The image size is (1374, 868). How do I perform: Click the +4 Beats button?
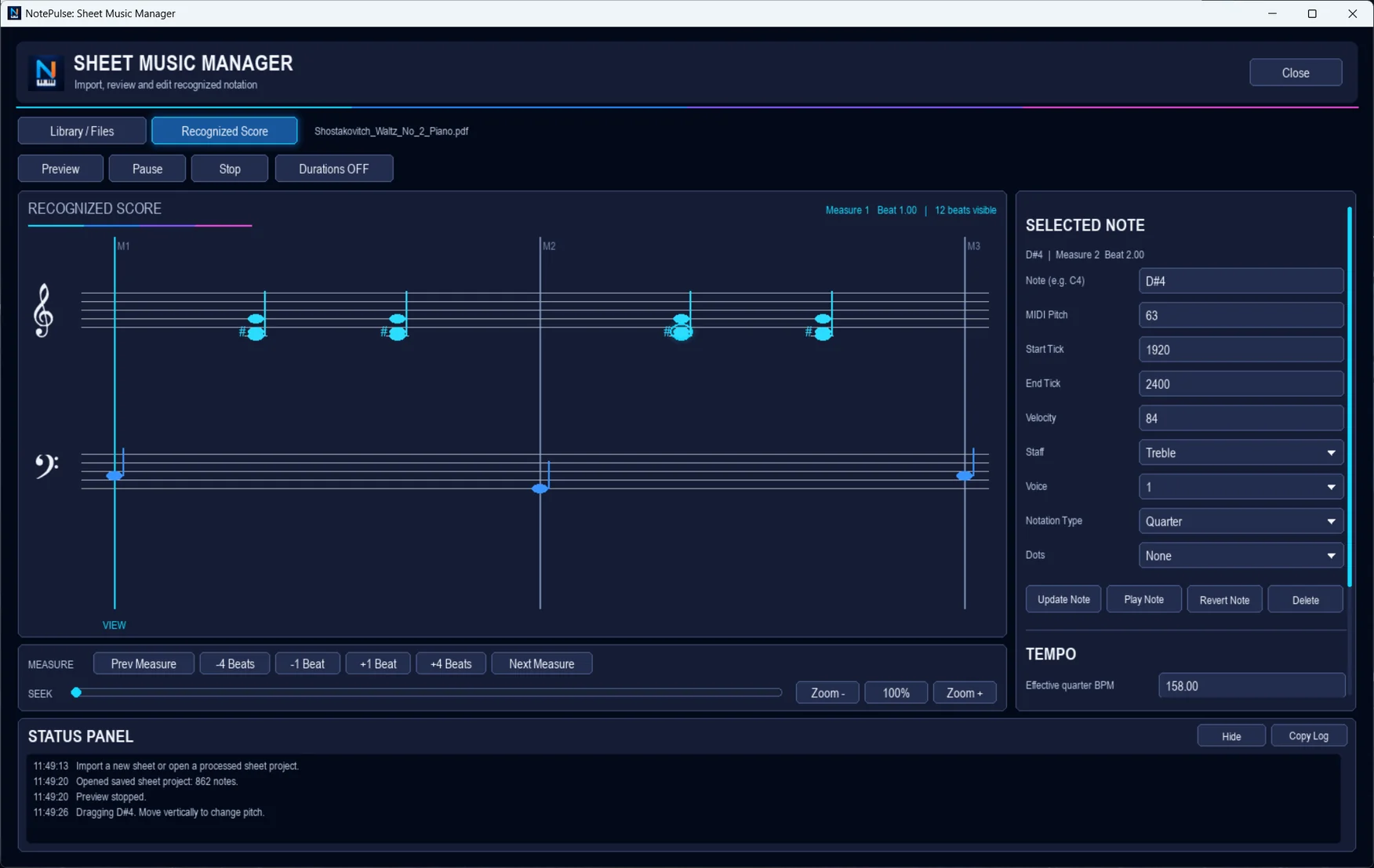[451, 663]
